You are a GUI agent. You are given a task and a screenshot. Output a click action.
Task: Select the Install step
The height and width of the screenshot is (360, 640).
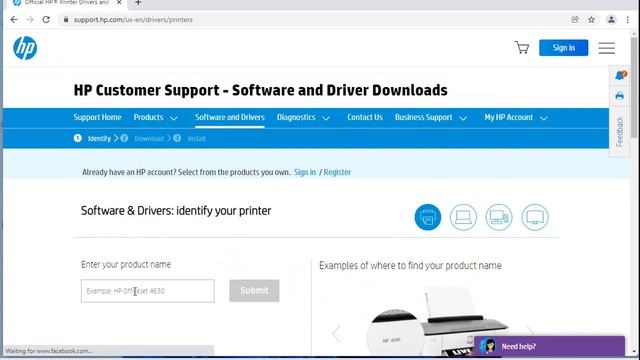189,138
